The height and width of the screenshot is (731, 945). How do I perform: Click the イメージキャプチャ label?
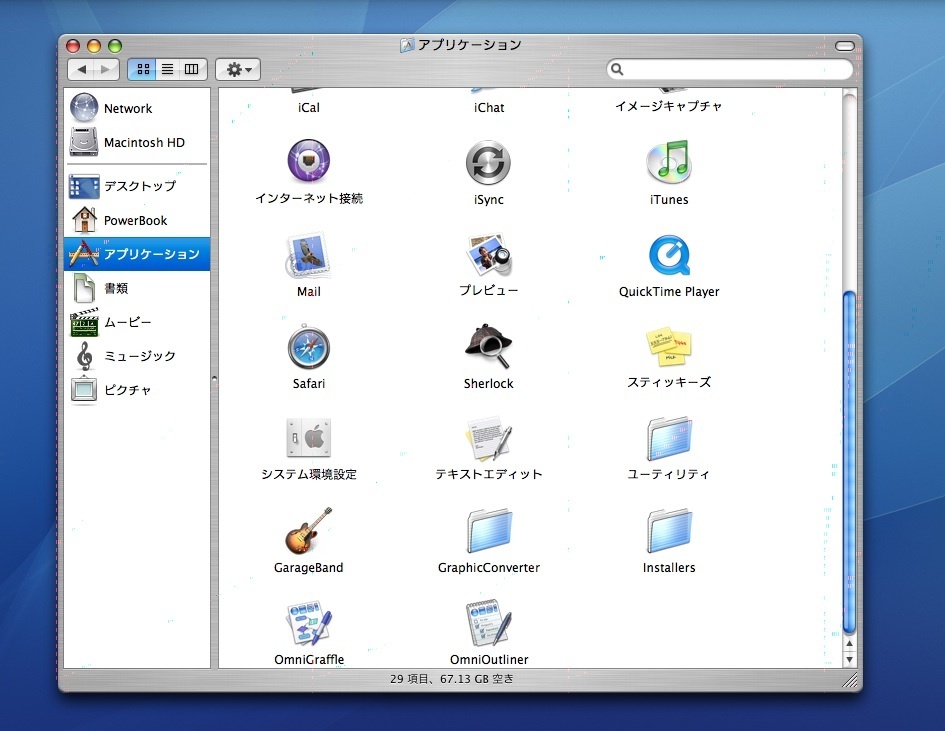pos(668,106)
